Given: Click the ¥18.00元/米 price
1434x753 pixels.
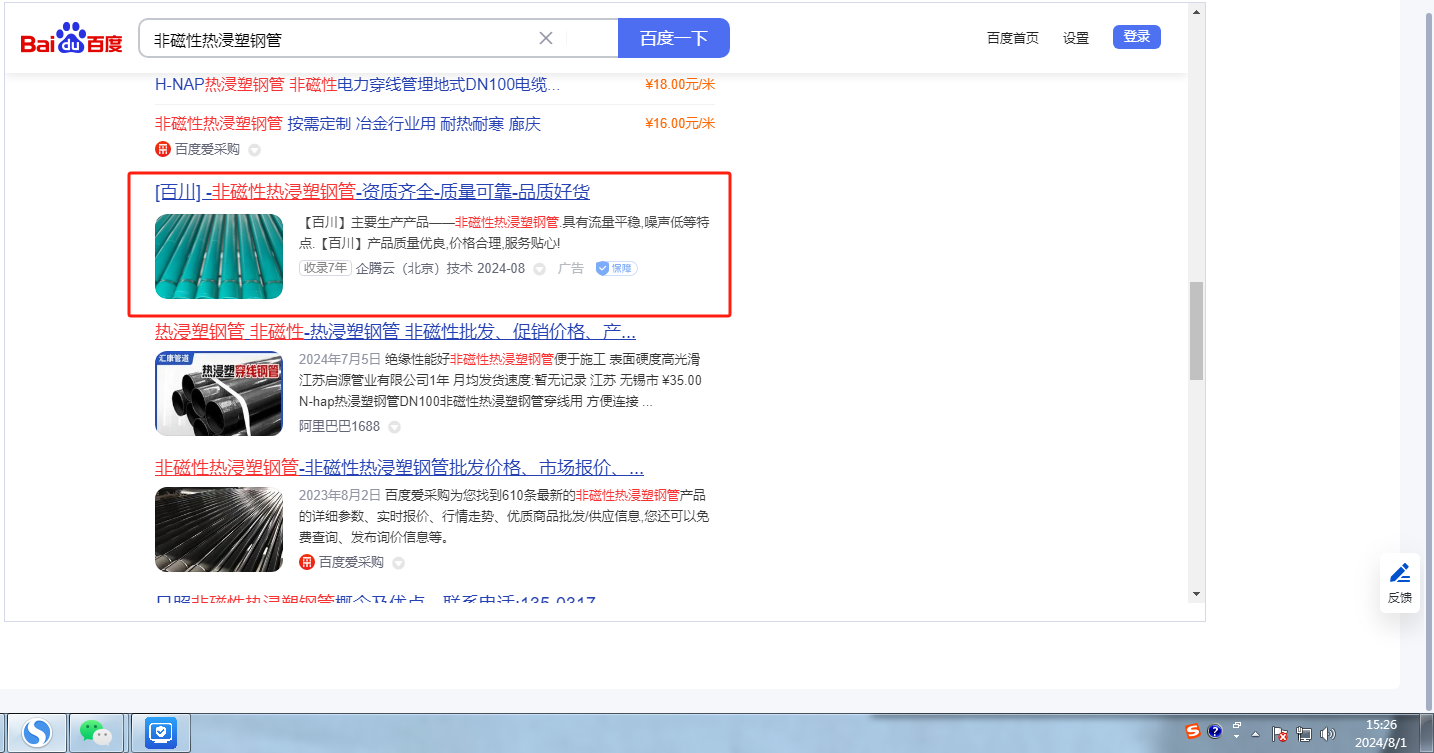Looking at the screenshot, I should (680, 84).
